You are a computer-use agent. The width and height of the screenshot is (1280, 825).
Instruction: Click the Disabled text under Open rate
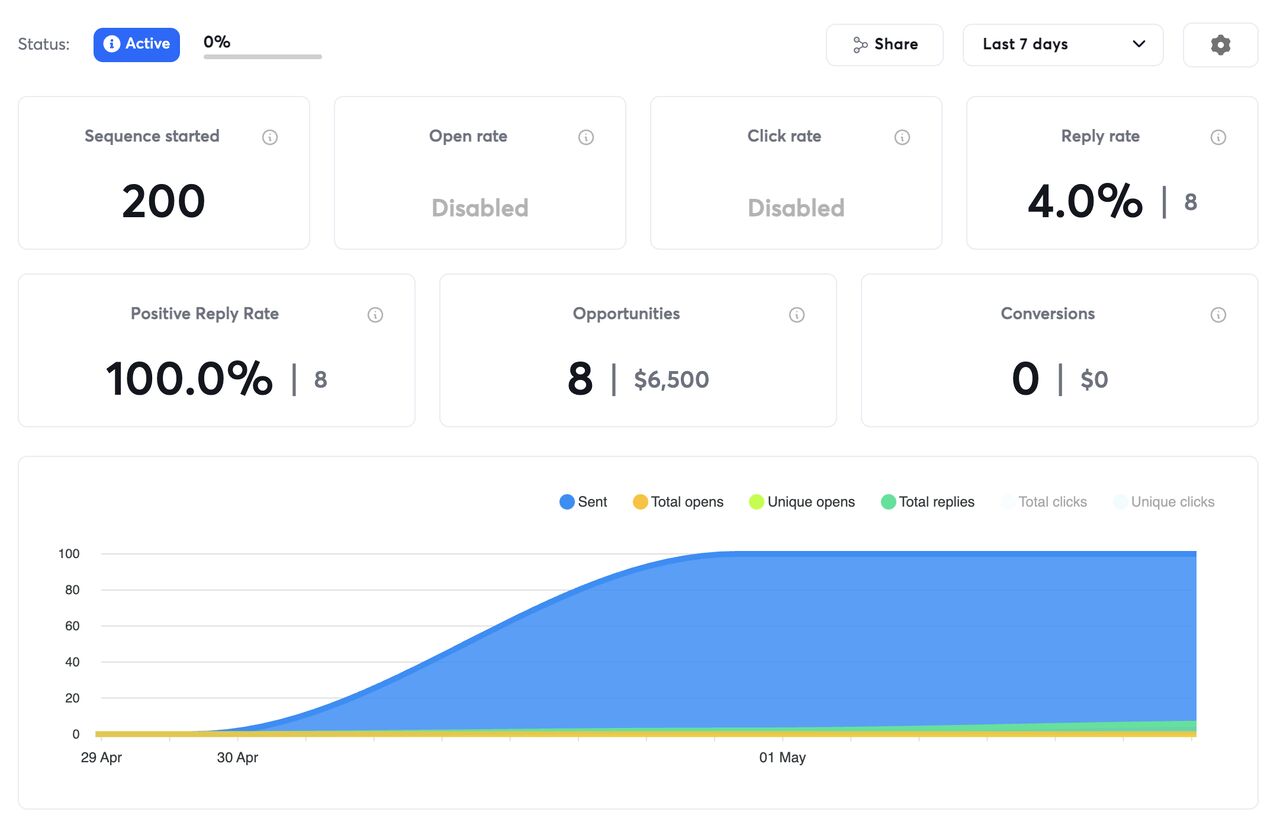480,208
